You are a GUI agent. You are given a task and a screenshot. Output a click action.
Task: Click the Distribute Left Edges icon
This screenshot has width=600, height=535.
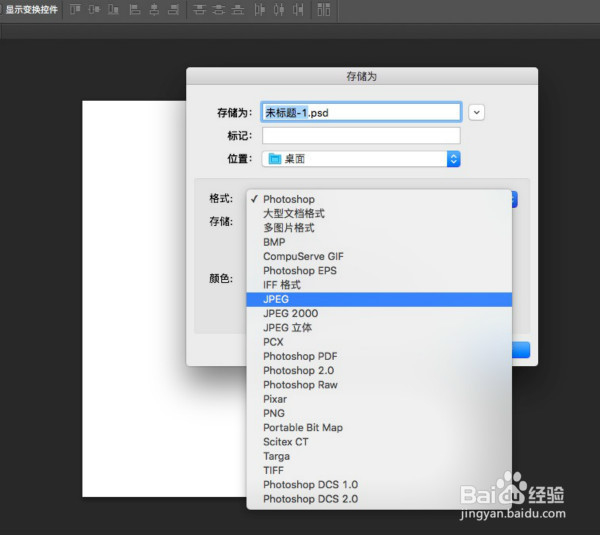(x=259, y=9)
